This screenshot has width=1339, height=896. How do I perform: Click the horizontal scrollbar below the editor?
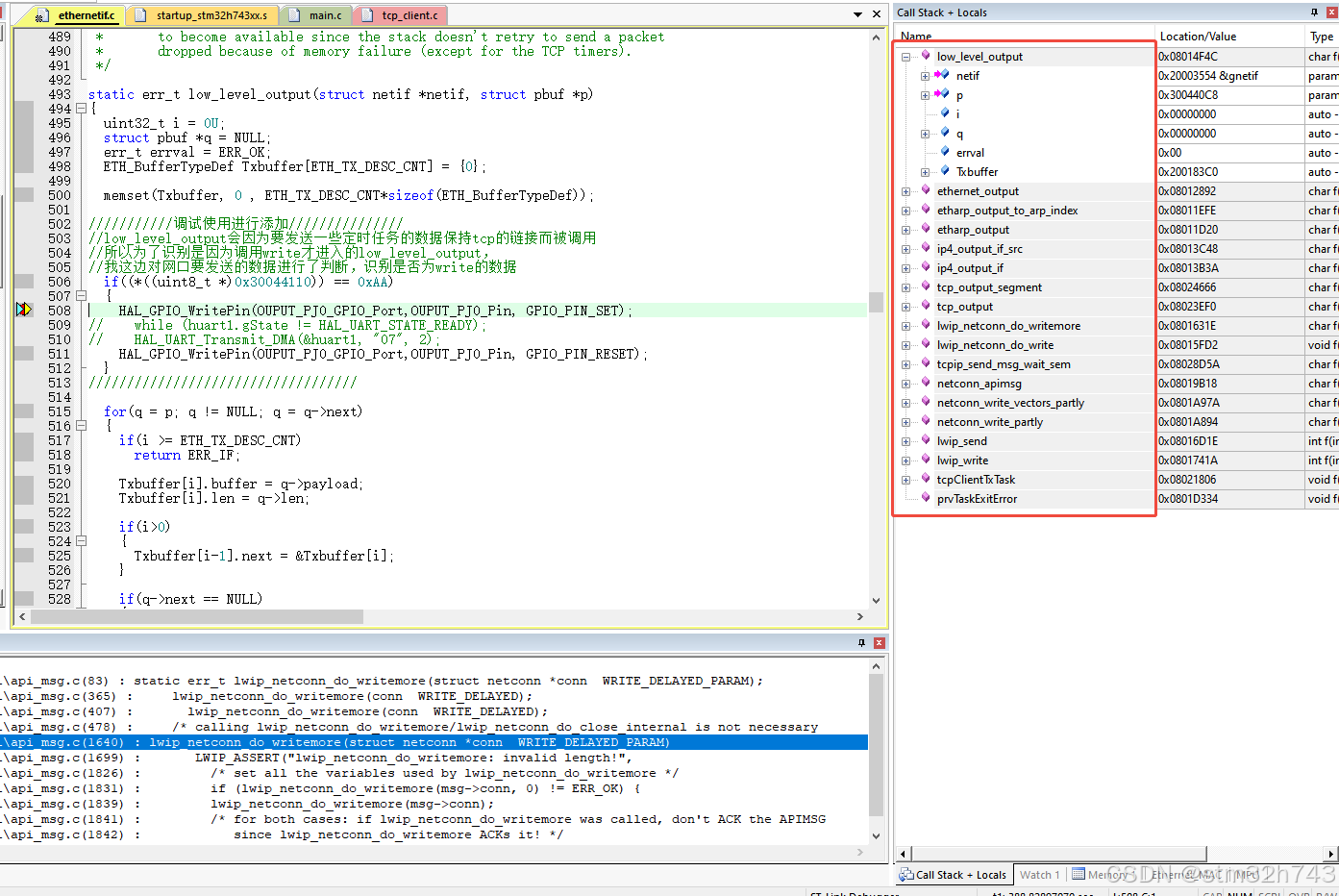point(192,616)
